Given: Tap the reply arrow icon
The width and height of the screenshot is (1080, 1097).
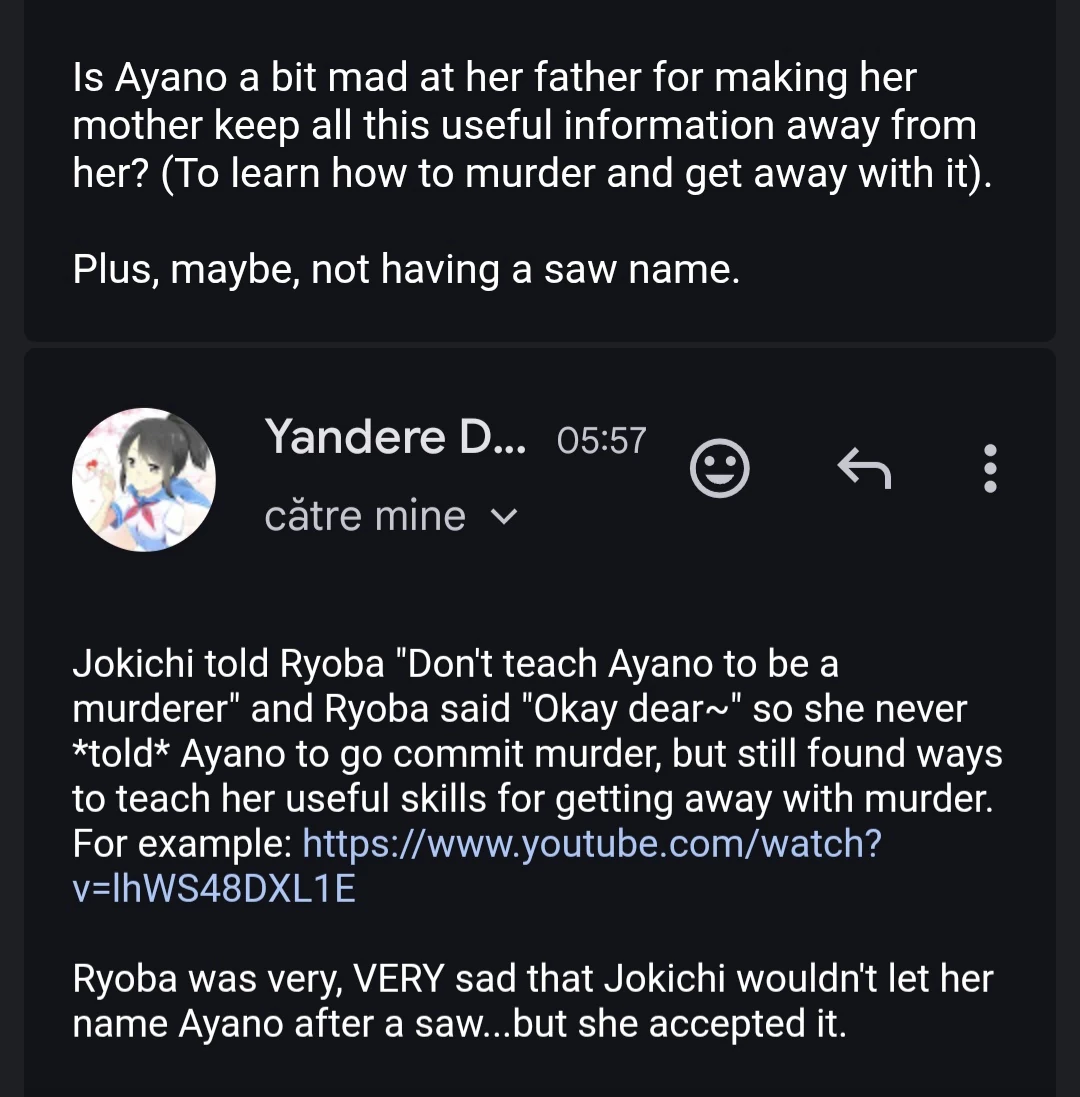Looking at the screenshot, I should [x=863, y=468].
